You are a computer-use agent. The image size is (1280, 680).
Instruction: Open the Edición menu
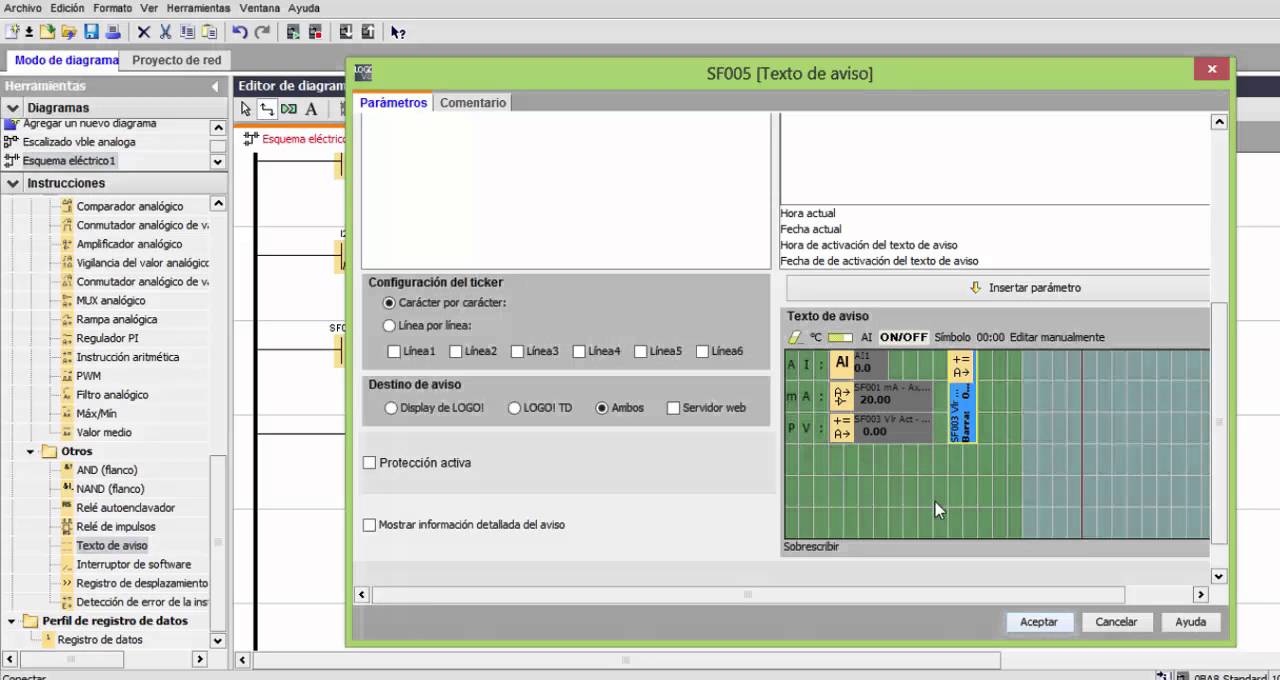point(67,8)
